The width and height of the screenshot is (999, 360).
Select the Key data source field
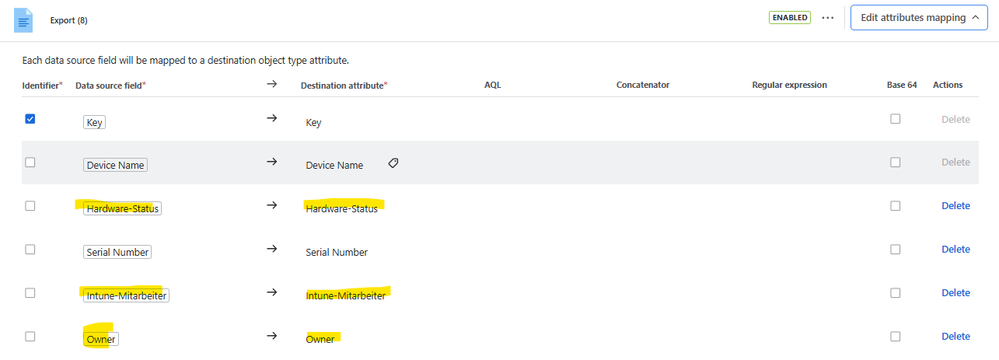pos(94,122)
